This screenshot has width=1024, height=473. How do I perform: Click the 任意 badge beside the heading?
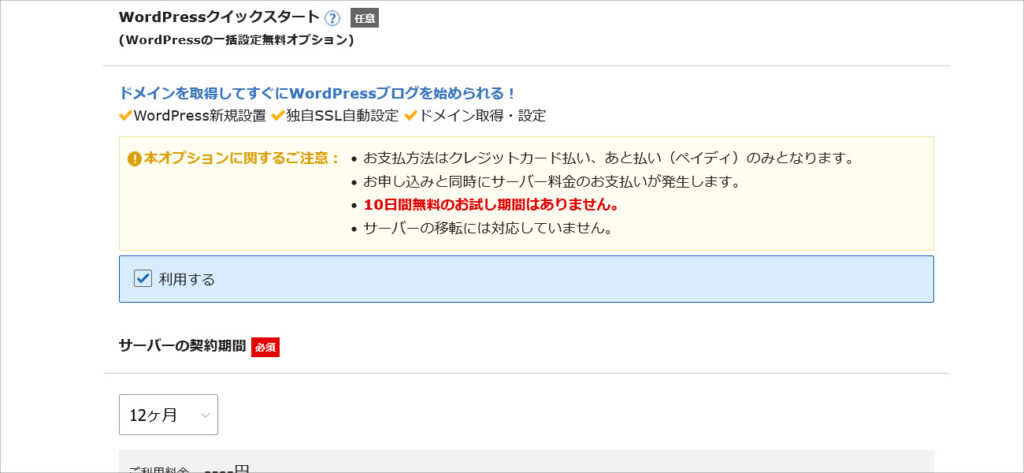tap(364, 18)
